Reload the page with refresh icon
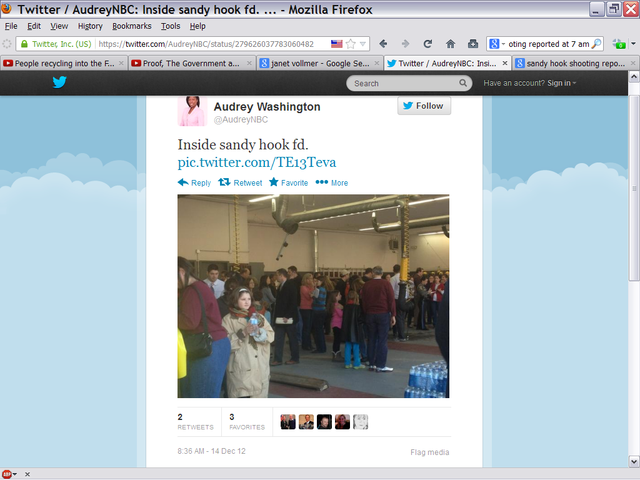The image size is (640, 480). pos(428,44)
